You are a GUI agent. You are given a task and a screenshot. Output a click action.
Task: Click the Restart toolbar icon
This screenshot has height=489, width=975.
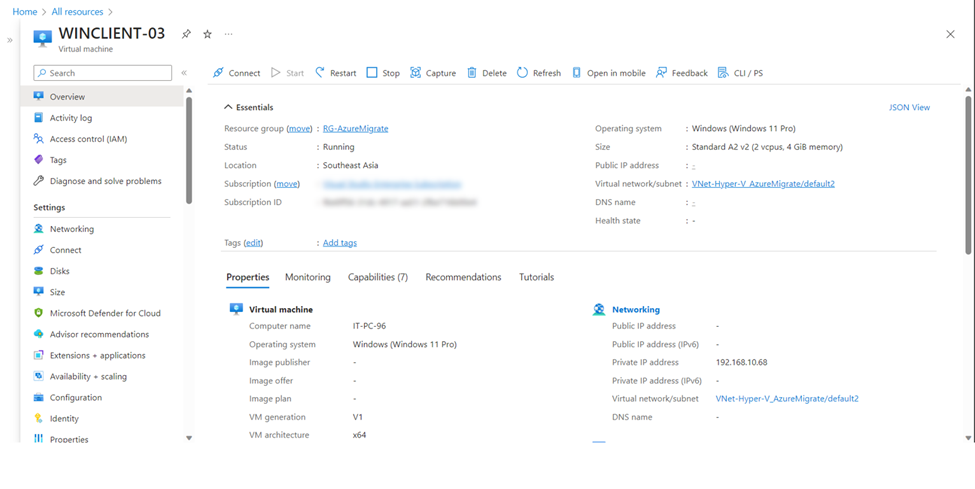coord(320,73)
